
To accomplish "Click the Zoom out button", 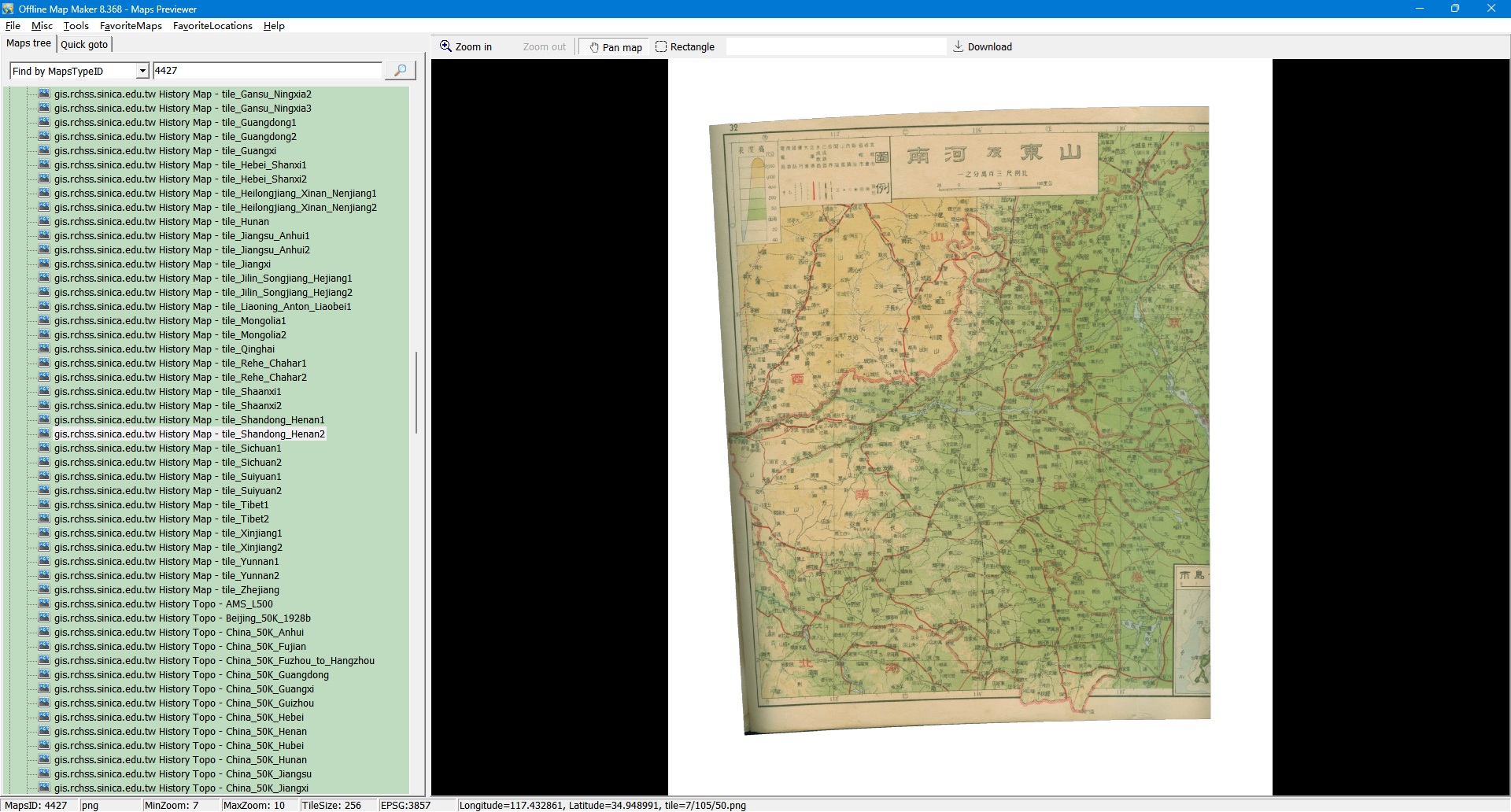I will coord(544,47).
